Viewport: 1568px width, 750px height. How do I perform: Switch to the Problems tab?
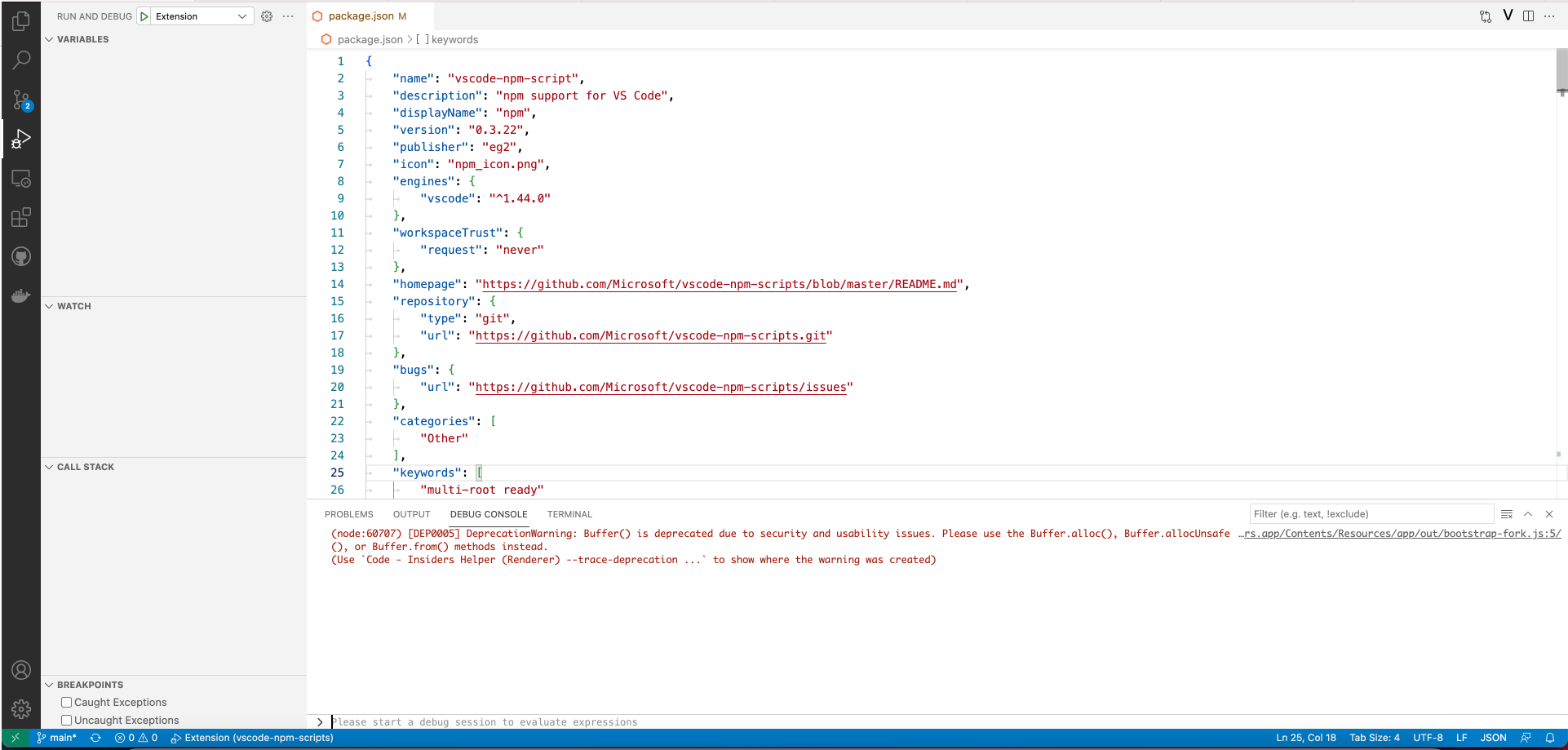point(349,513)
